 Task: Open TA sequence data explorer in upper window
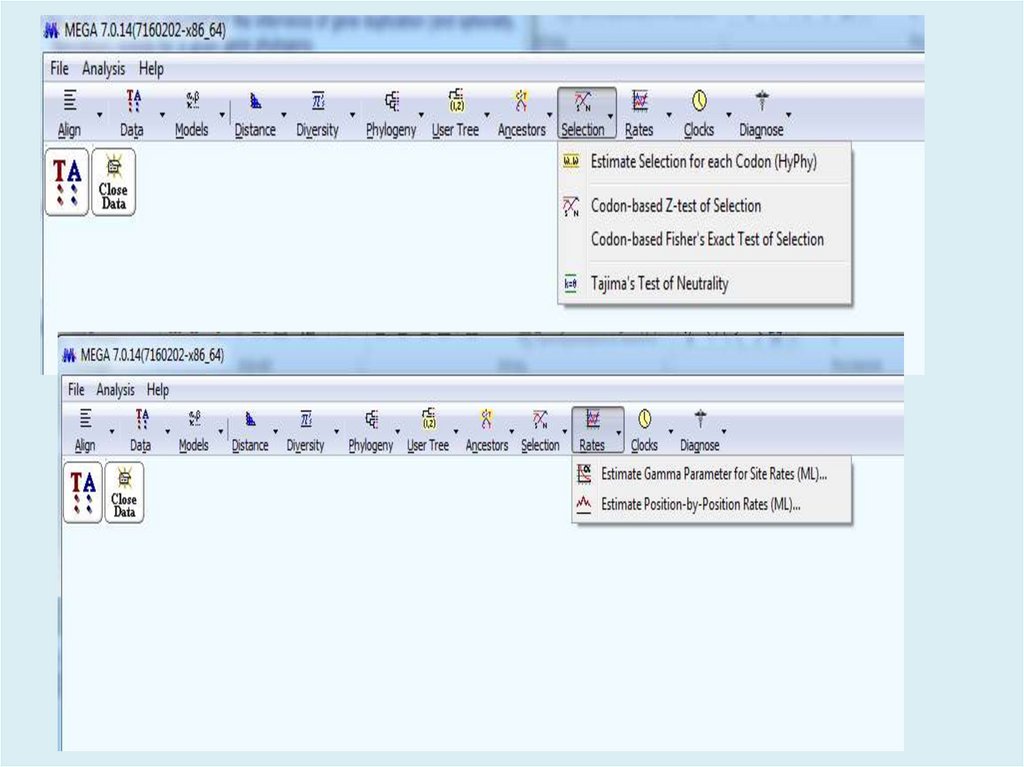click(67, 182)
